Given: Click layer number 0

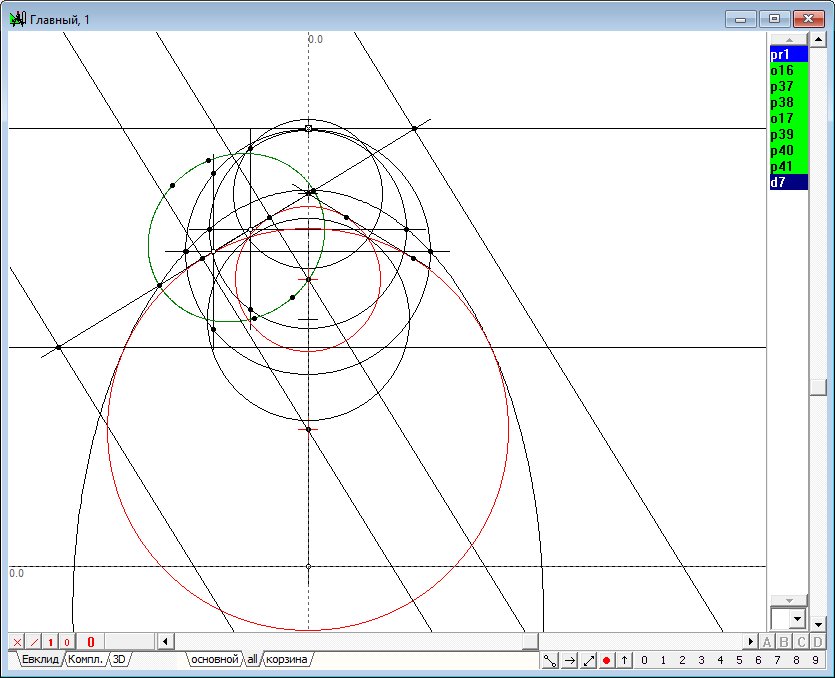Looking at the screenshot, I should click(644, 660).
